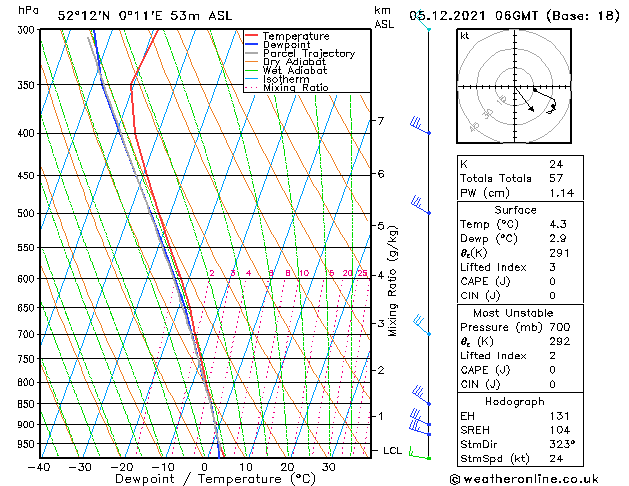Click the 'StmDir' value 323°
The image size is (629, 486).
[562, 444]
